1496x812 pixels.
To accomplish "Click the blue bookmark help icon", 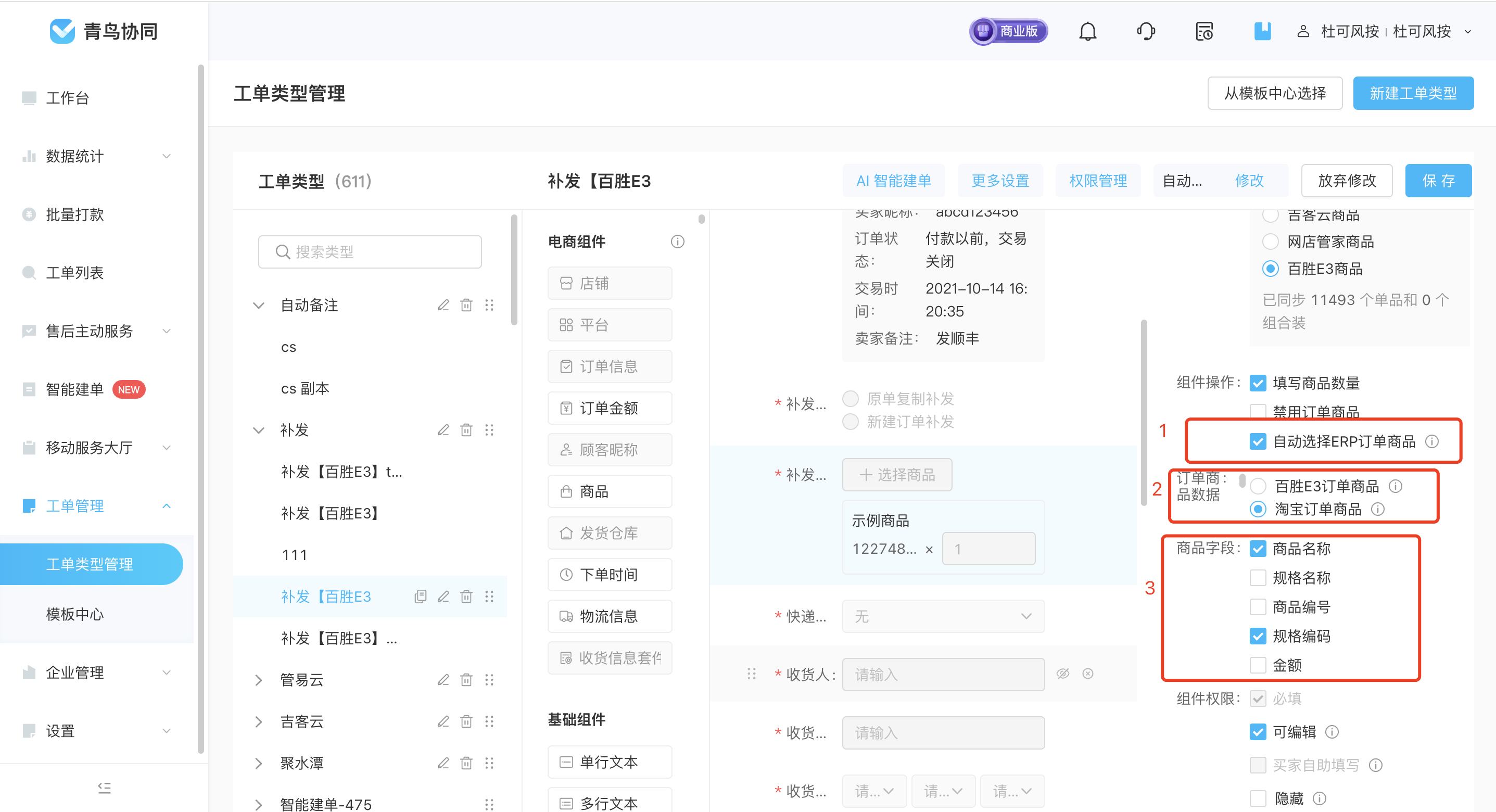I will 1262,31.
